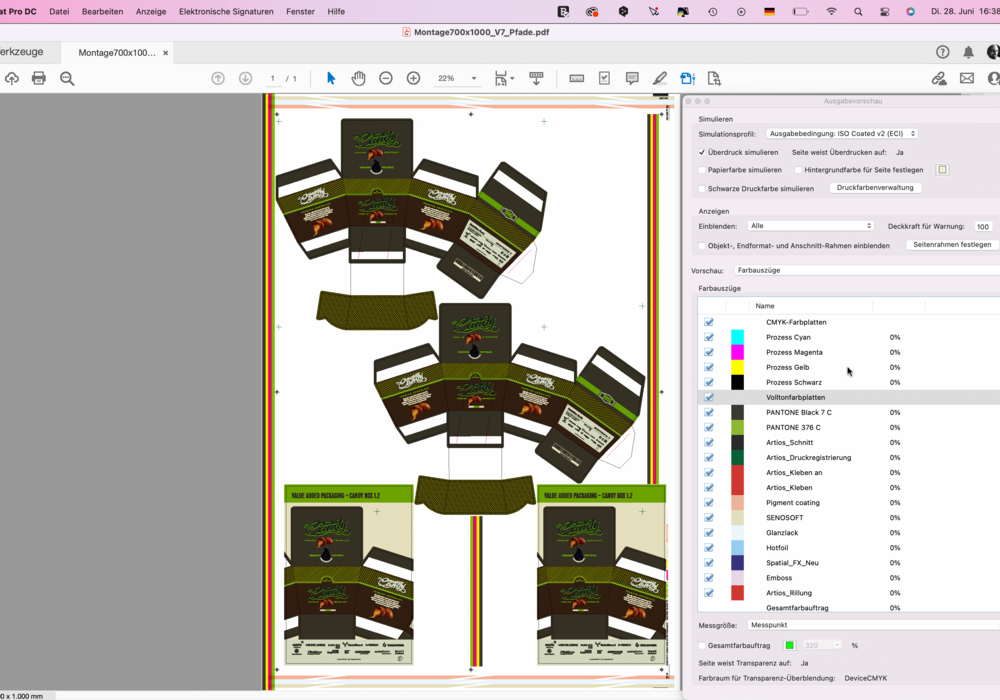
Task: Open notifications bell icon
Action: 968,52
